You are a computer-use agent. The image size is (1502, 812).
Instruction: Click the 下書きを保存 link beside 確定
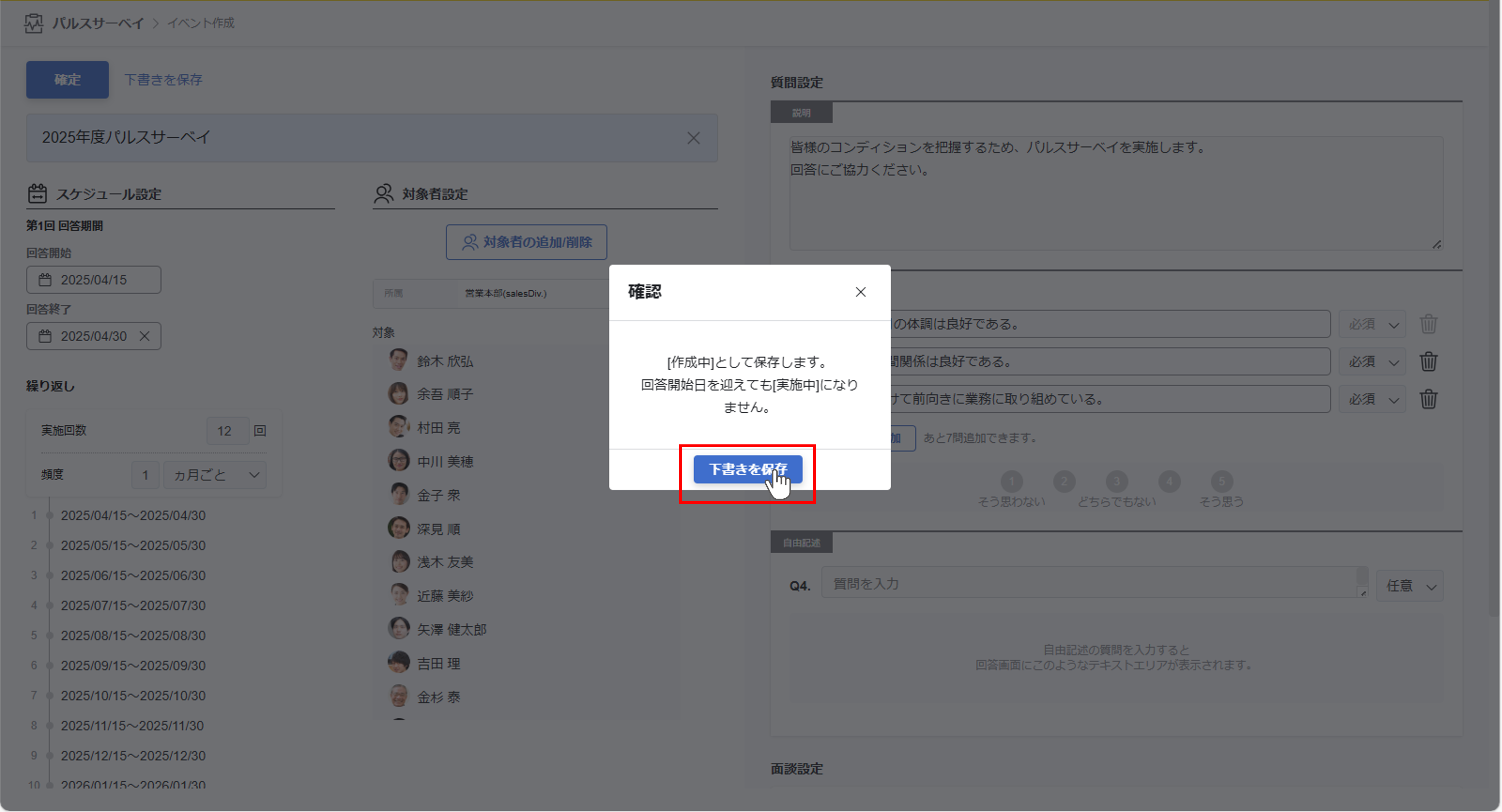click(x=163, y=79)
